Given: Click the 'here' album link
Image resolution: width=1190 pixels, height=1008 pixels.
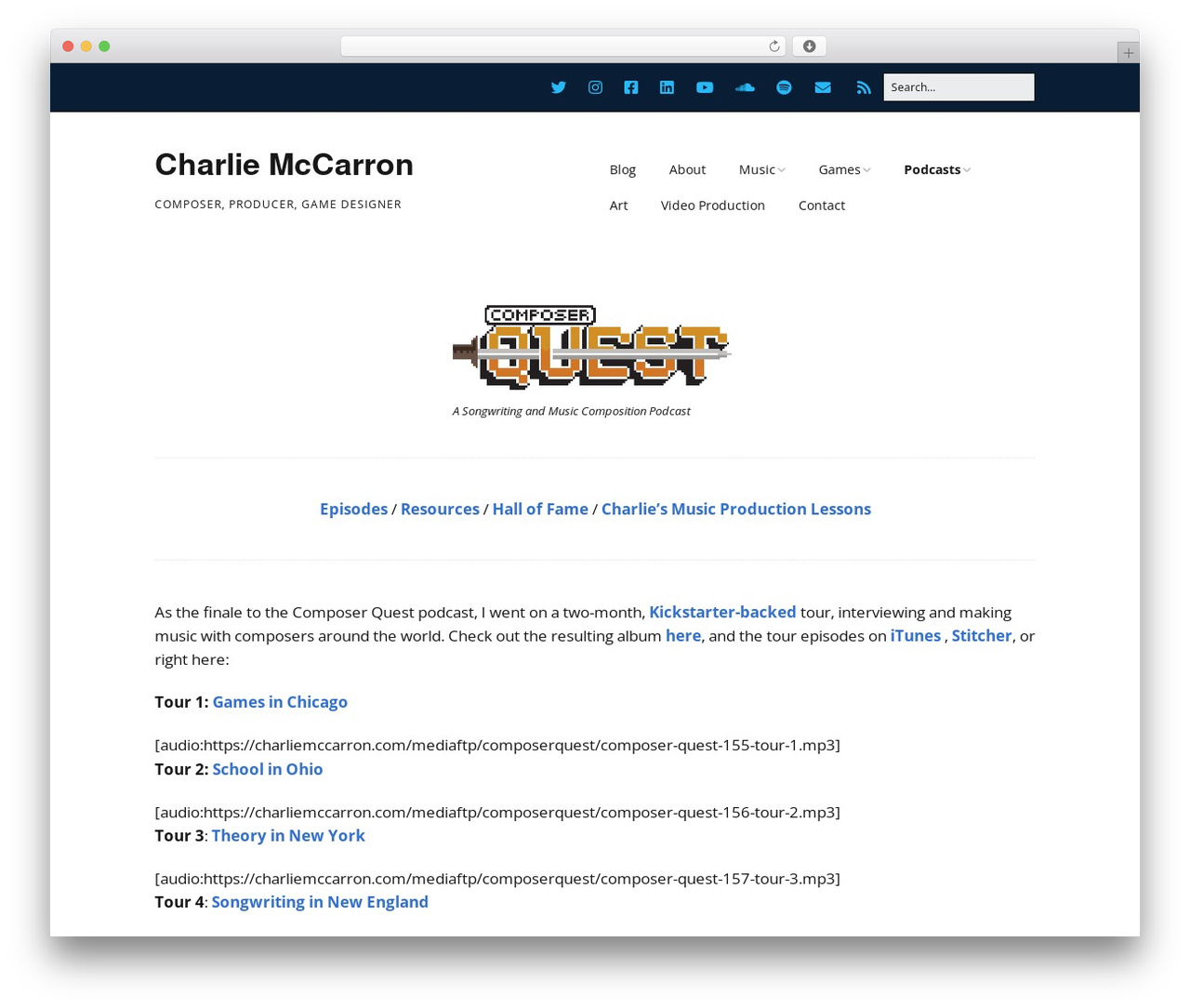Looking at the screenshot, I should [683, 635].
